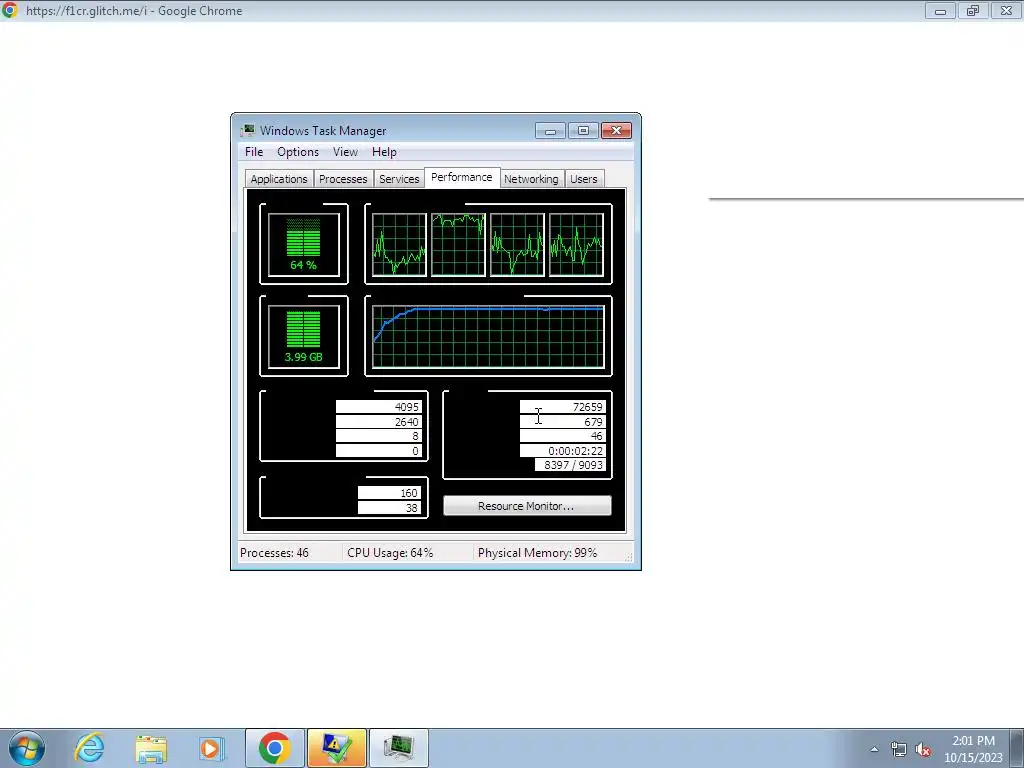Image resolution: width=1024 pixels, height=768 pixels.
Task: Click the third CPU core history graph
Action: (x=517, y=244)
